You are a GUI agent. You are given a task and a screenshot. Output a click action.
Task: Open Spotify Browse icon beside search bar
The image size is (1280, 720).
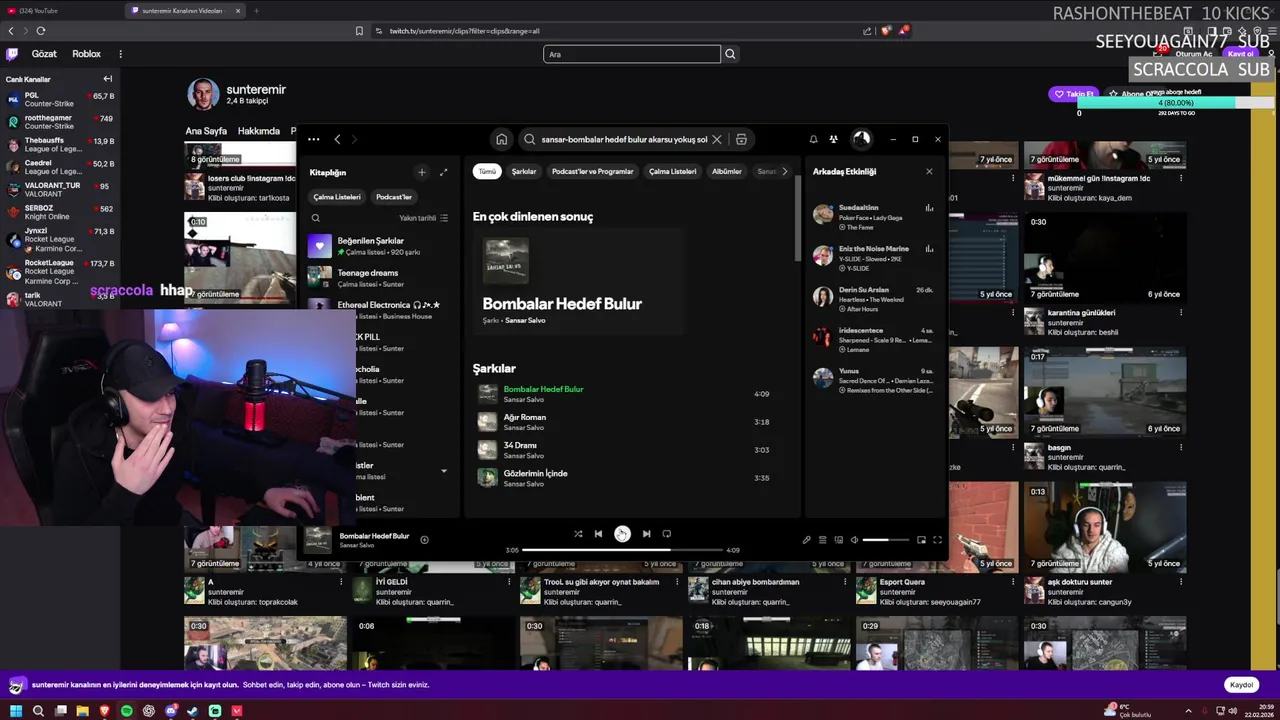(x=741, y=140)
